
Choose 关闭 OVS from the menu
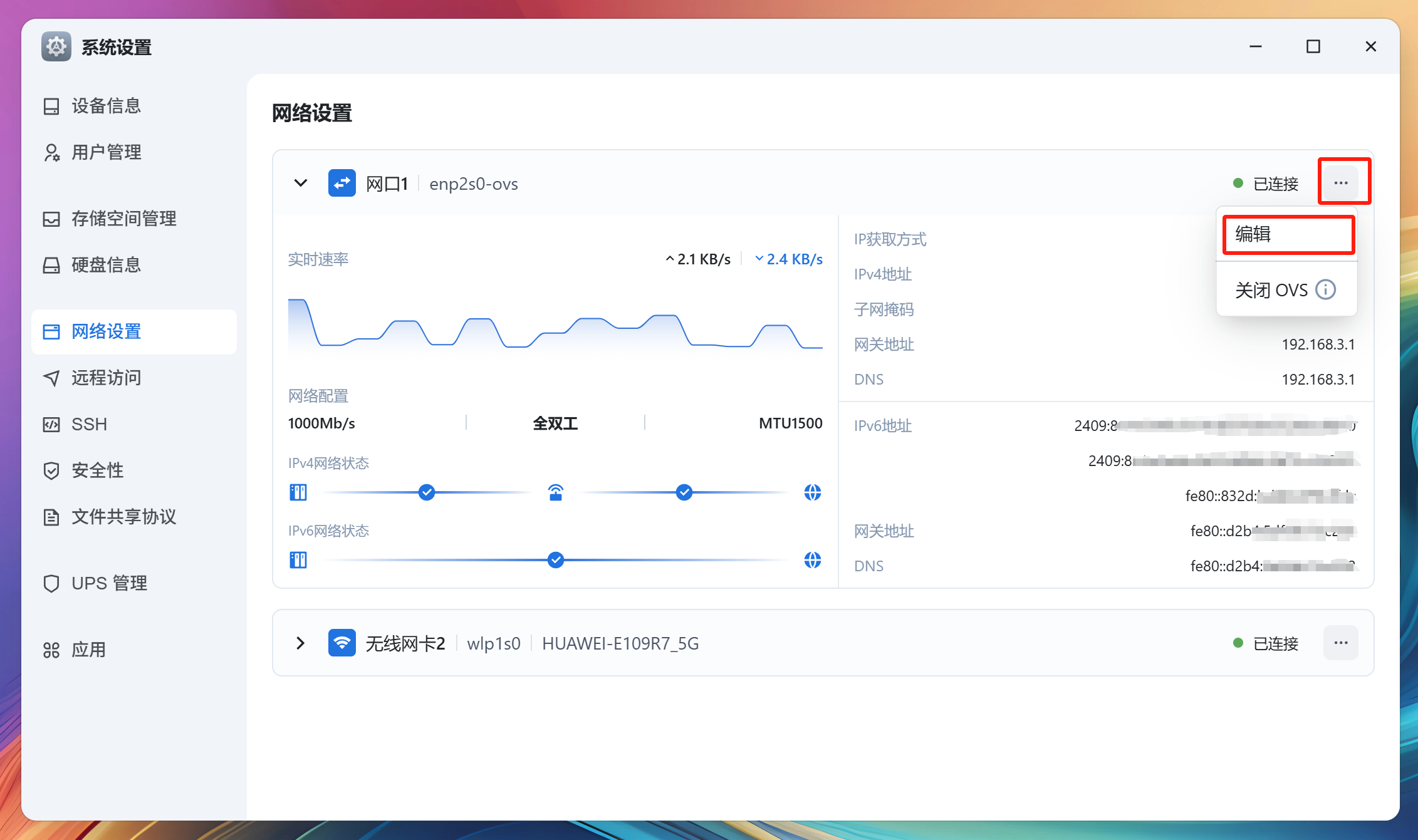(x=1270, y=289)
